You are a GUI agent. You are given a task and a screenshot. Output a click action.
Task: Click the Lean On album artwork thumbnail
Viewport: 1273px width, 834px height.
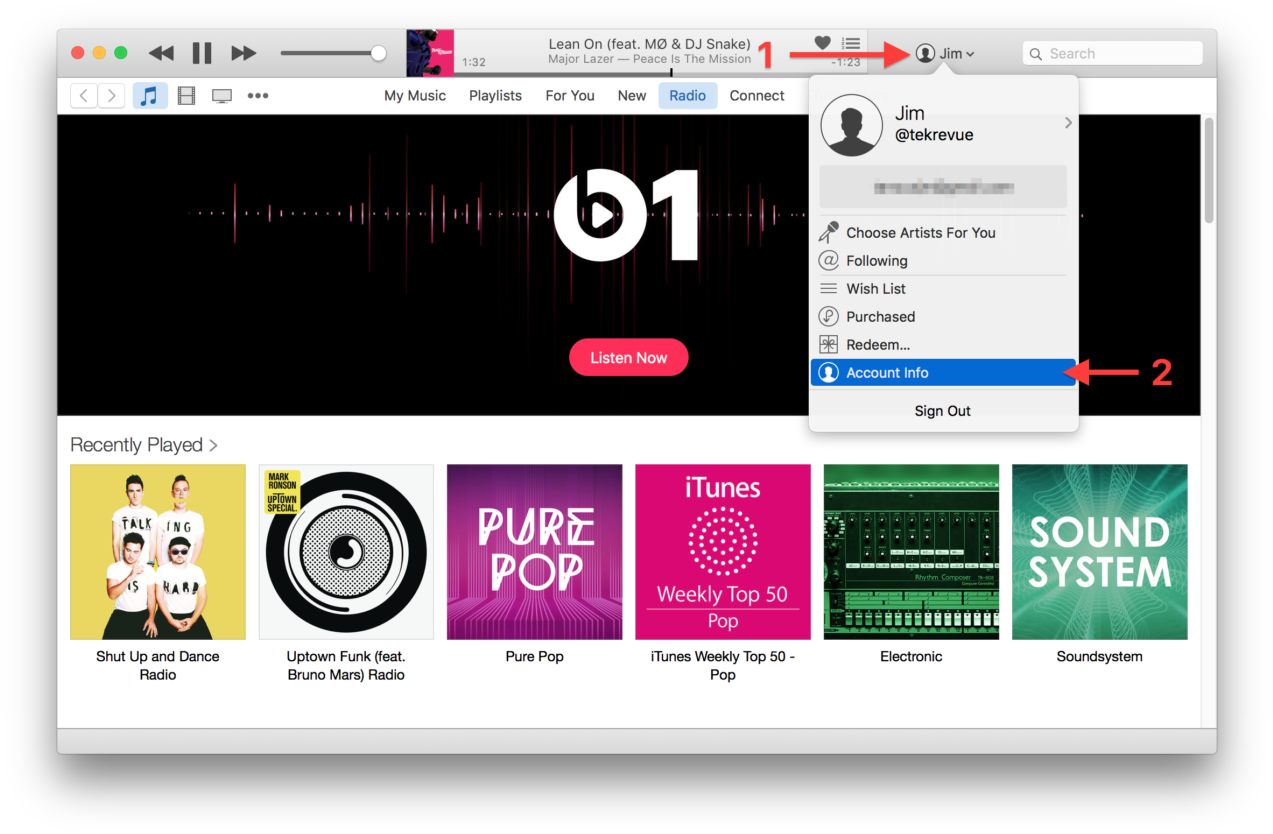point(430,53)
